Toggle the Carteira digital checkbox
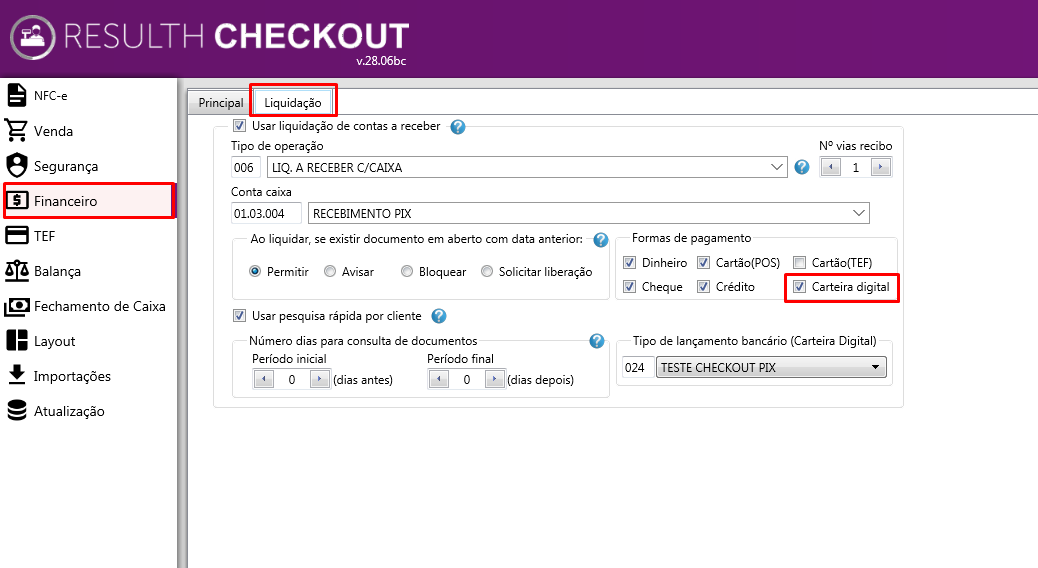 (800, 287)
